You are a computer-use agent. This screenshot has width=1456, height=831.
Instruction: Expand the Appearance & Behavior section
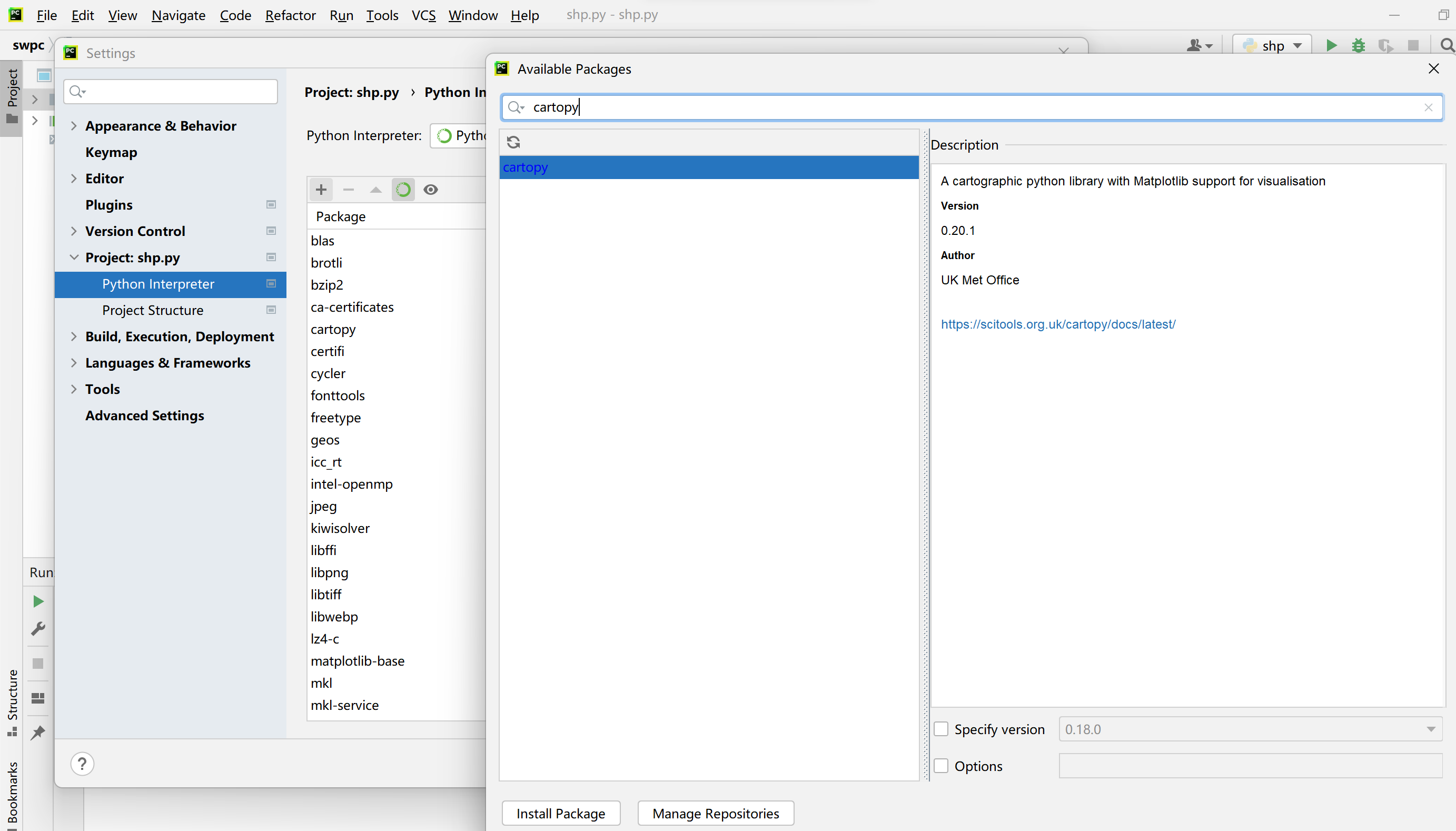74,126
